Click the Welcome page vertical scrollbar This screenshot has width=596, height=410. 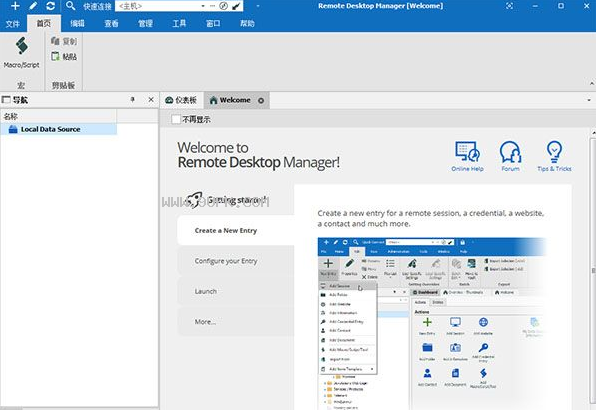593,270
